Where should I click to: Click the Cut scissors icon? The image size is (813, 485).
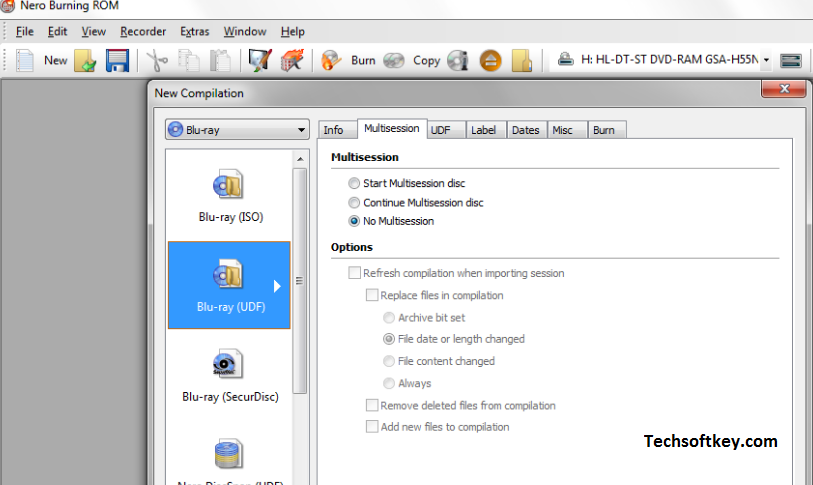pos(157,61)
